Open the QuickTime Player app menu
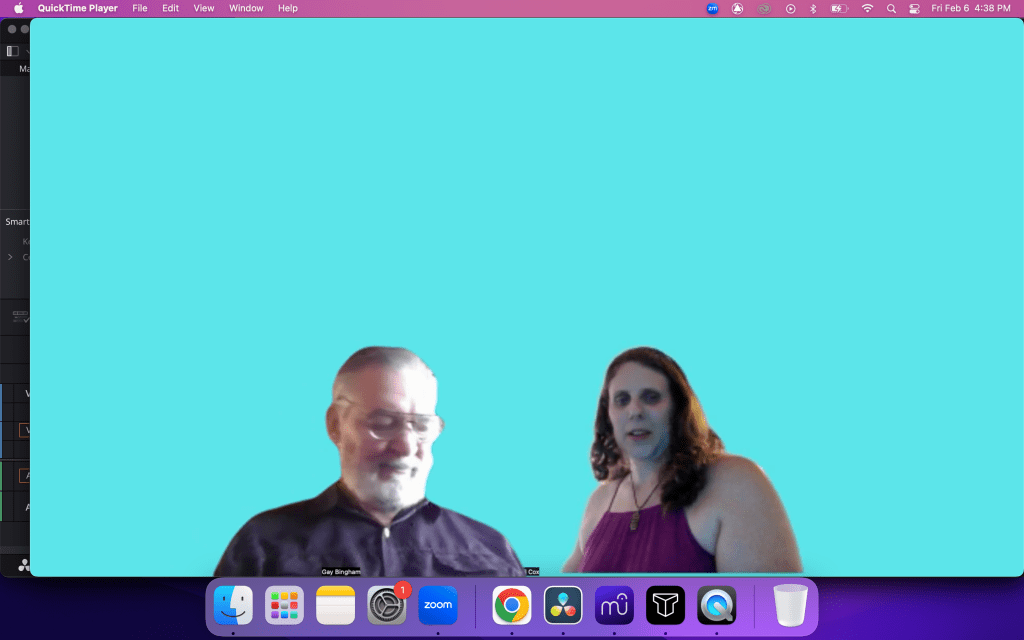This screenshot has width=1024, height=640. pyautogui.click(x=77, y=8)
